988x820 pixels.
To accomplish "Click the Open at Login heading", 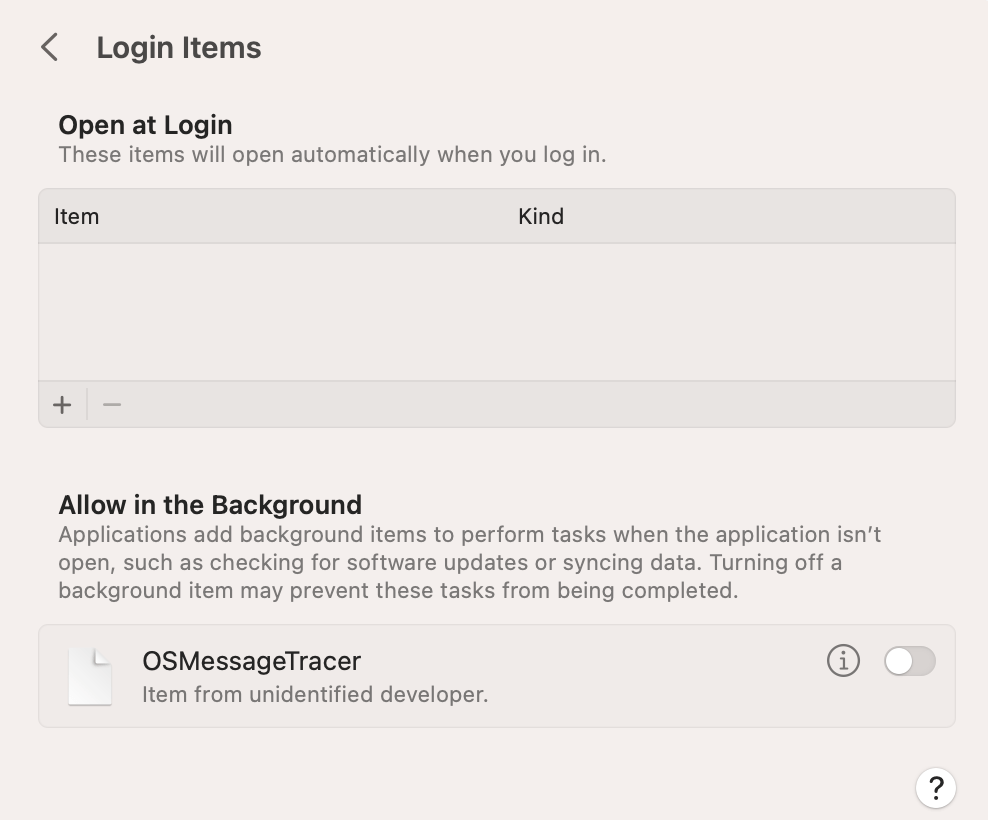I will (145, 125).
